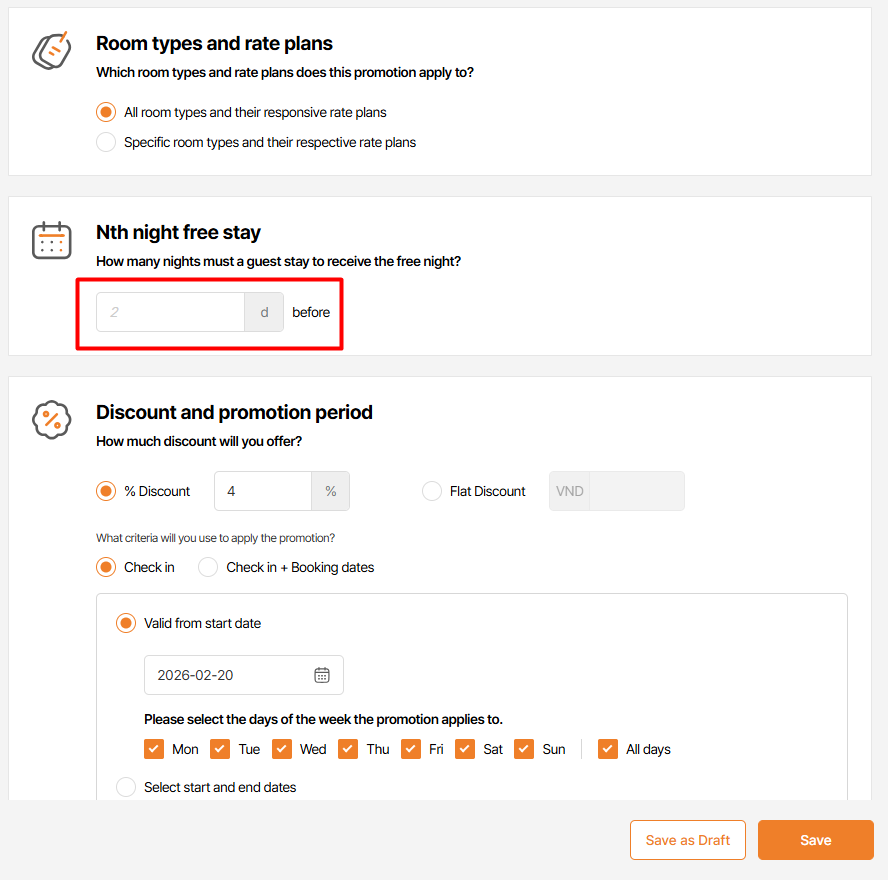Toggle the All days checkbox

pyautogui.click(x=608, y=749)
